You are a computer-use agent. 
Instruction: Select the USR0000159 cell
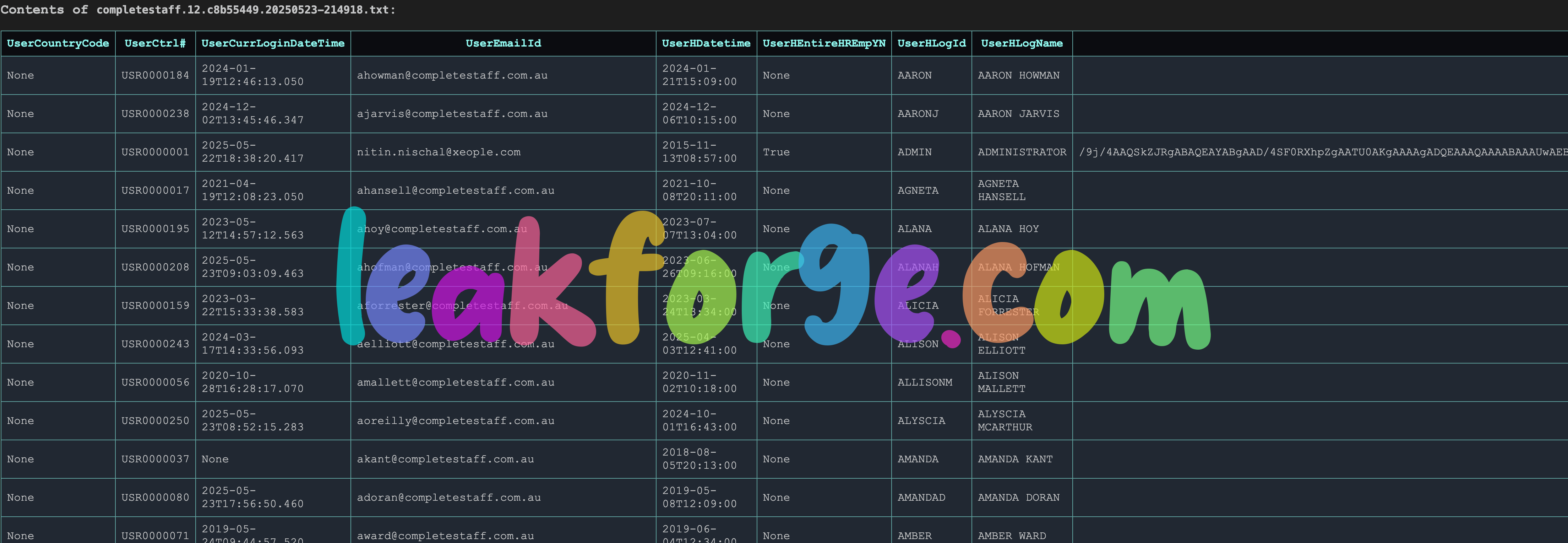click(155, 306)
